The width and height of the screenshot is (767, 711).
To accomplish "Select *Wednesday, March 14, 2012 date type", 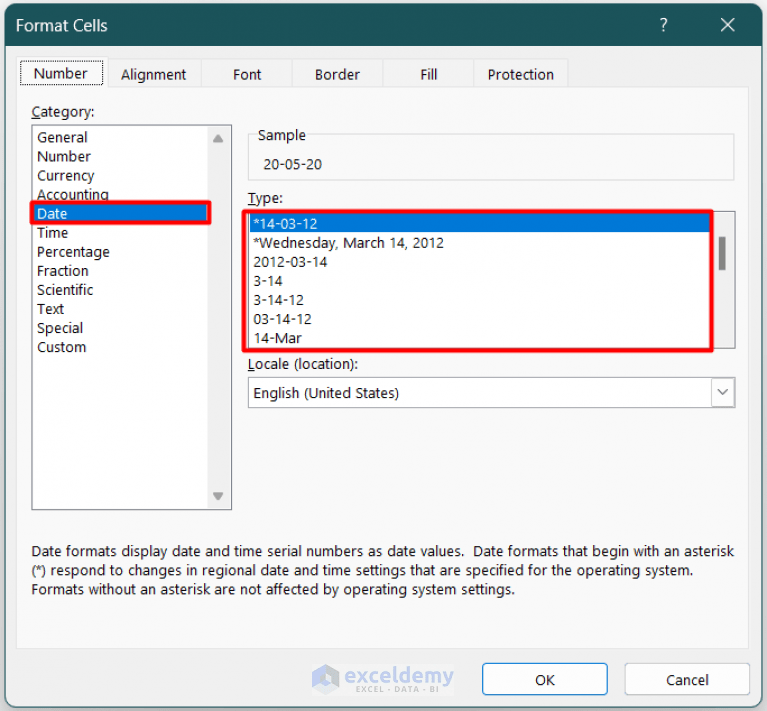I will pyautogui.click(x=479, y=243).
